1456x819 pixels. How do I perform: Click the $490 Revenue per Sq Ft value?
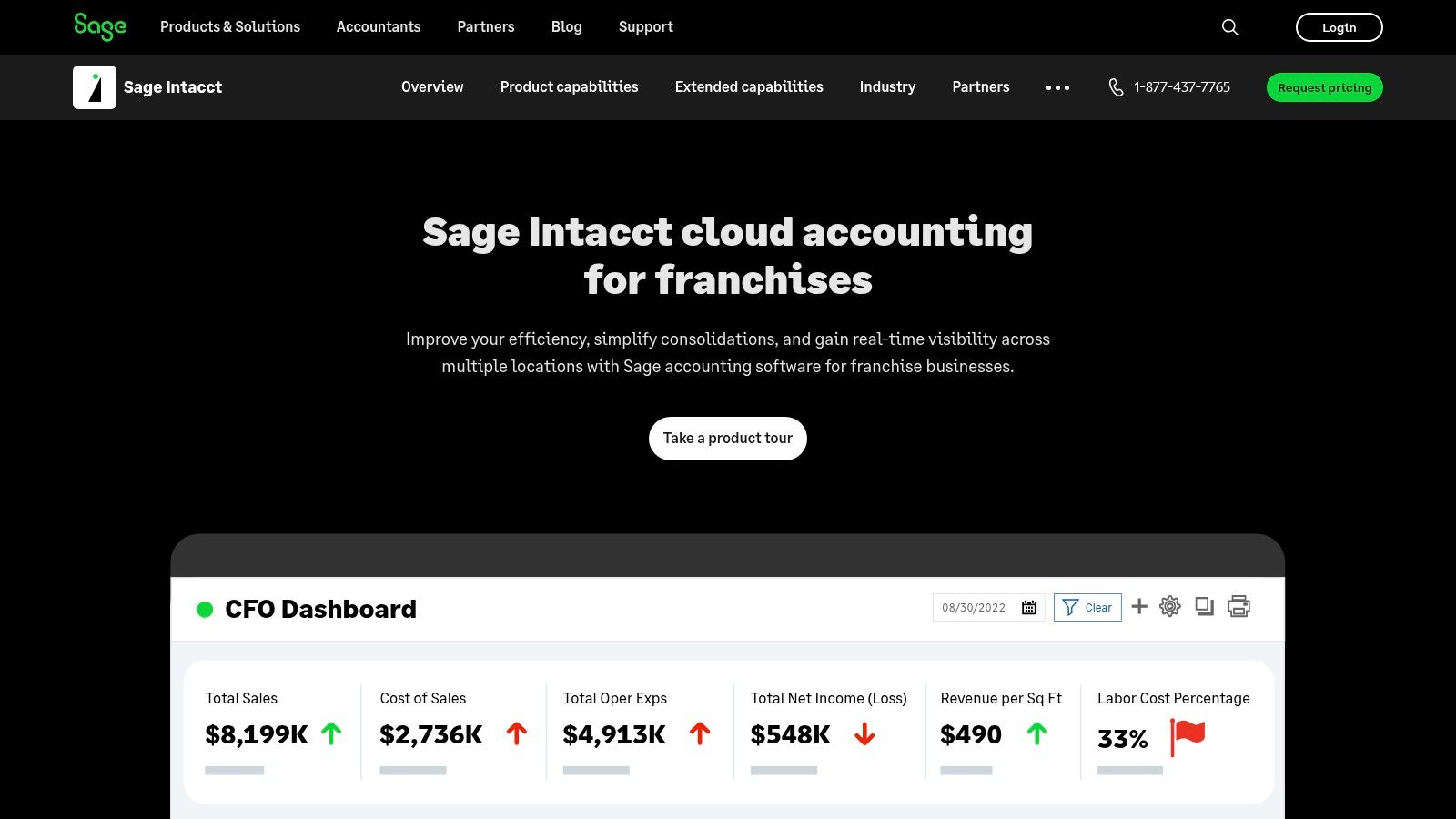pyautogui.click(x=971, y=734)
